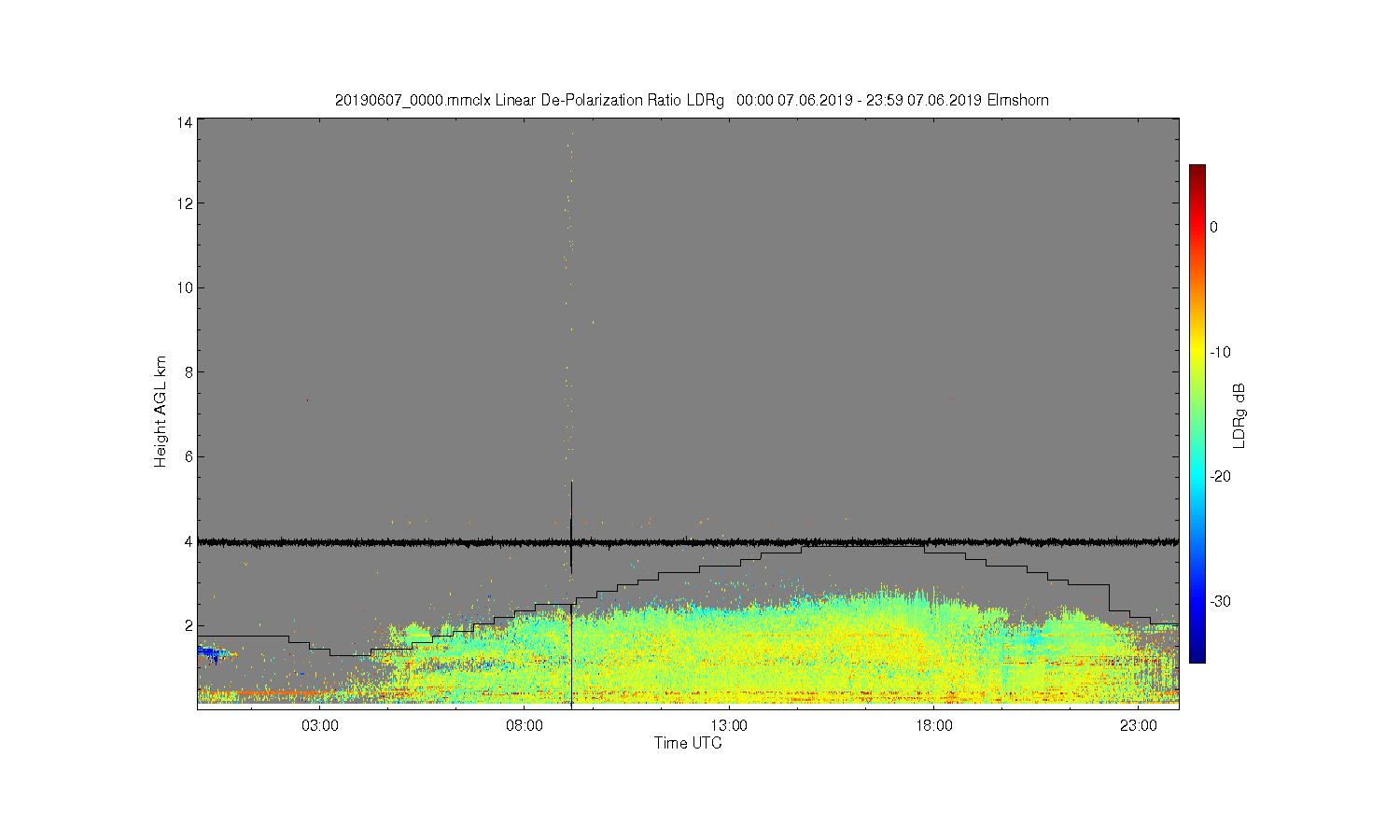Click the -30 colorbar tick label
Screen dimensions: 1400x840
click(1221, 601)
